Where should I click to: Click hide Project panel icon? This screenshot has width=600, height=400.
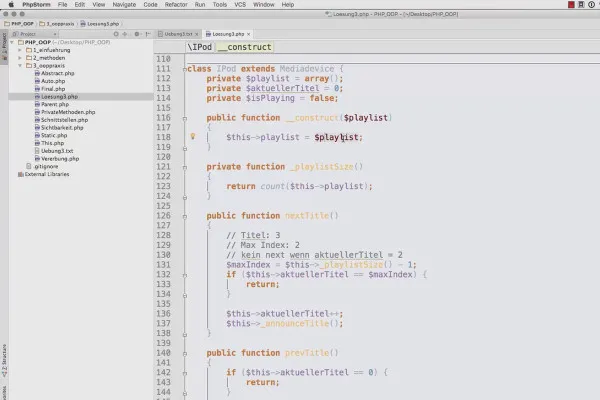pyautogui.click(x=148, y=34)
